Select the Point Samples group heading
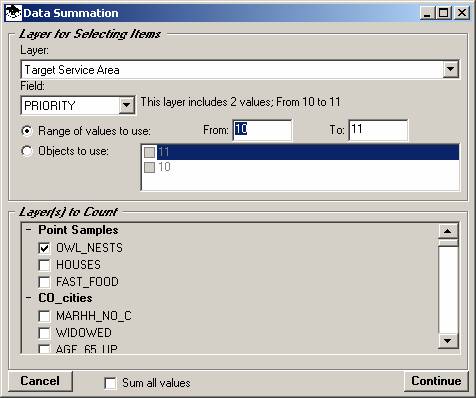 point(78,230)
